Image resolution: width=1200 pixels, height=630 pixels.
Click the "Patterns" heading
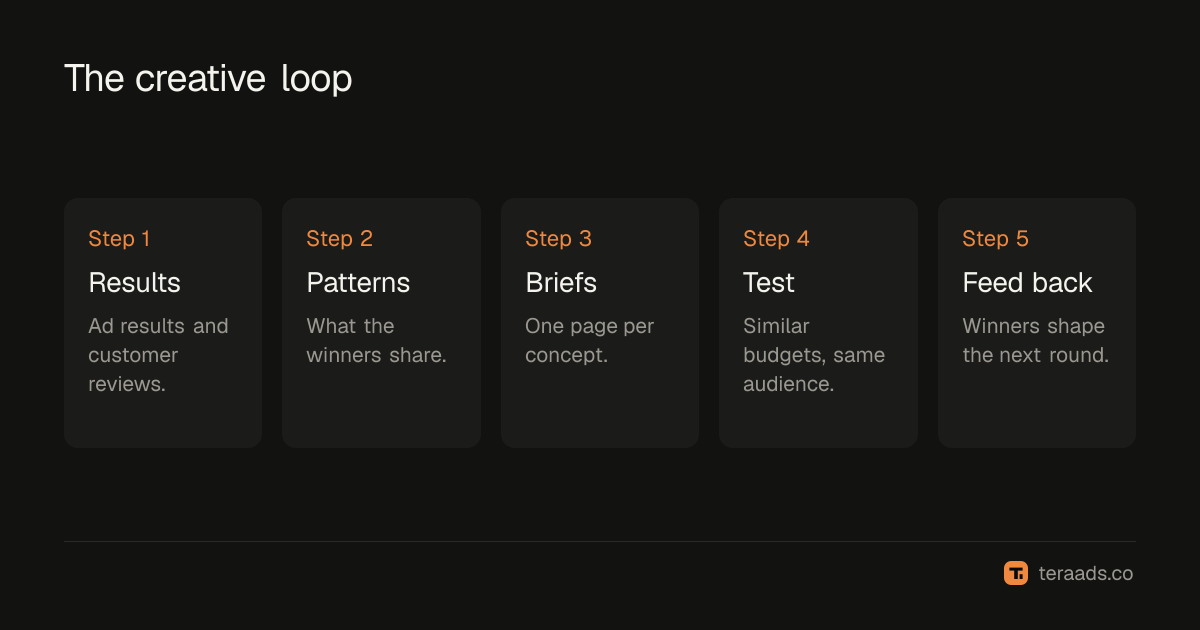coord(358,283)
